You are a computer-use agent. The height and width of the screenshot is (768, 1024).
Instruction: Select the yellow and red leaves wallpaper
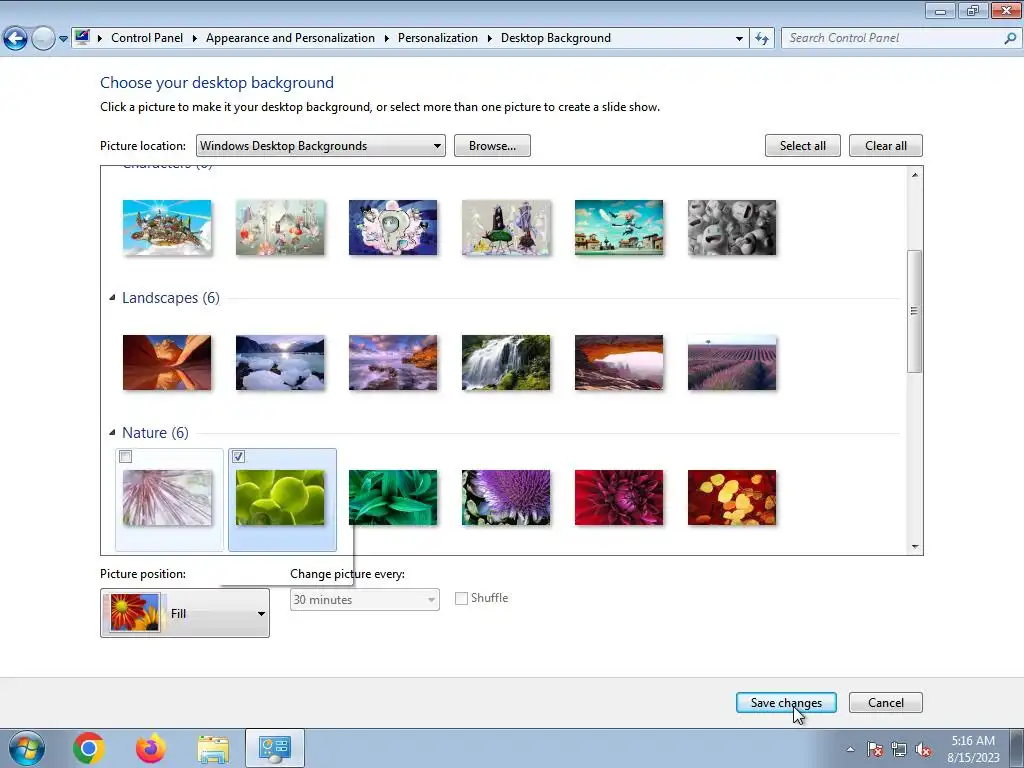[732, 498]
